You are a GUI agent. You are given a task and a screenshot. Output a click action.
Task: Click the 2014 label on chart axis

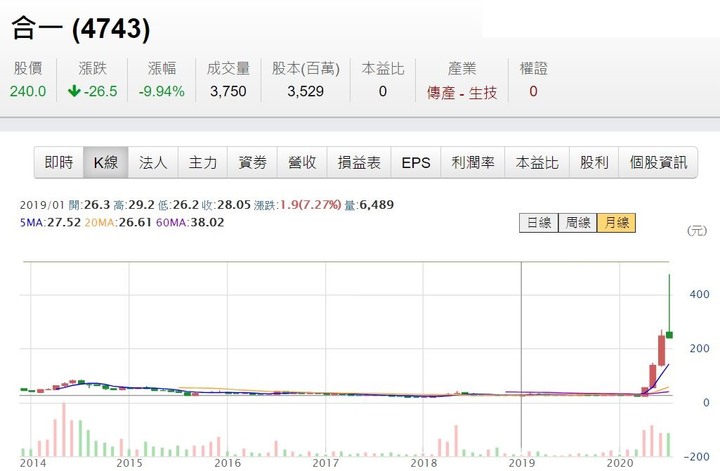33,463
